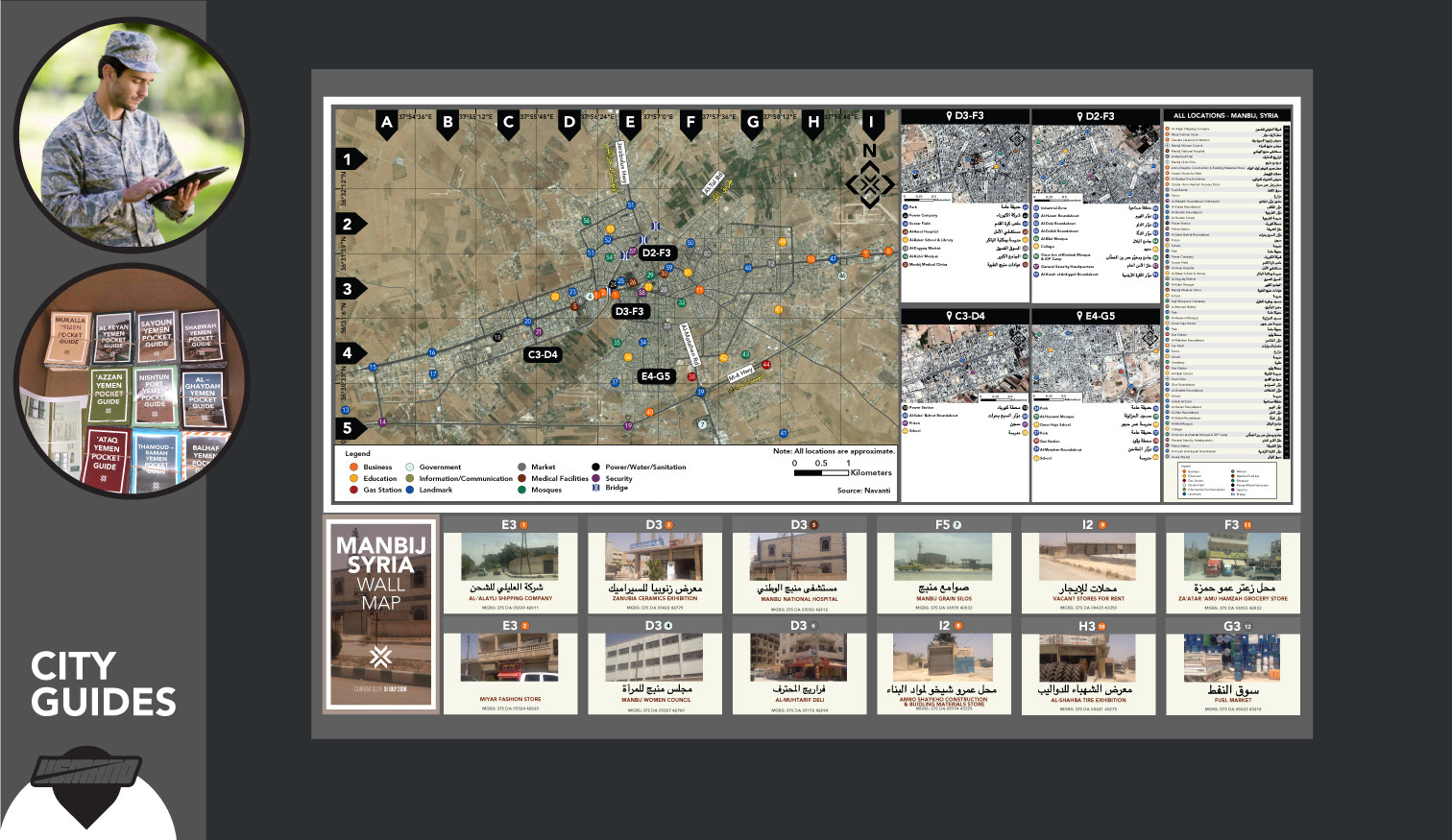The width and height of the screenshot is (1452, 840).
Task: Click column marker A on the map
Action: (x=387, y=124)
